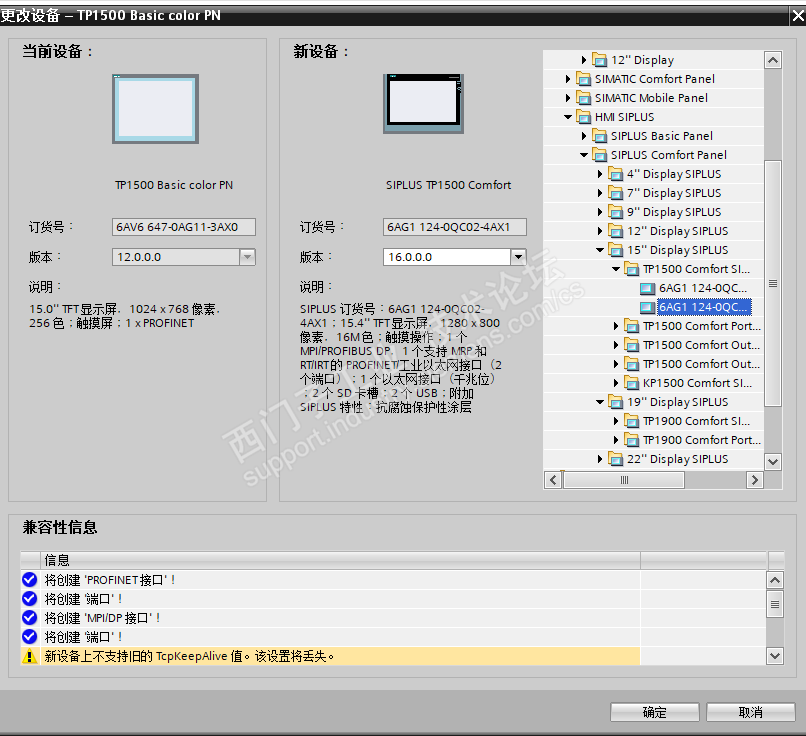Click folder icon beside 12" Display SIPLUS
This screenshot has width=806, height=736.
tap(615, 231)
